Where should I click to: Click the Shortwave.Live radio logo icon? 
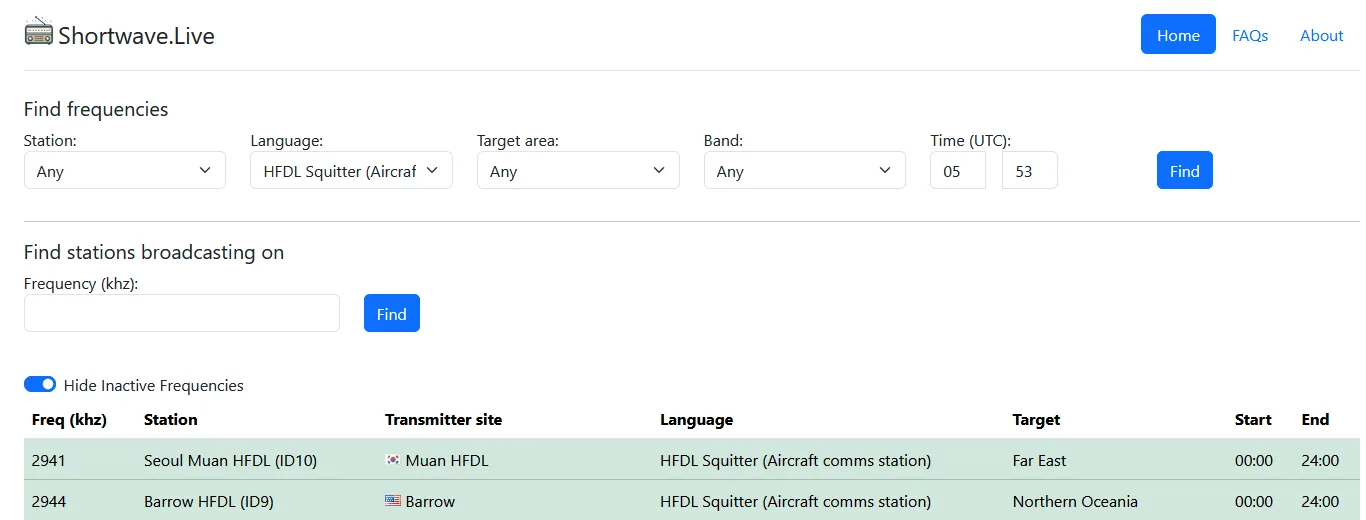coord(39,32)
